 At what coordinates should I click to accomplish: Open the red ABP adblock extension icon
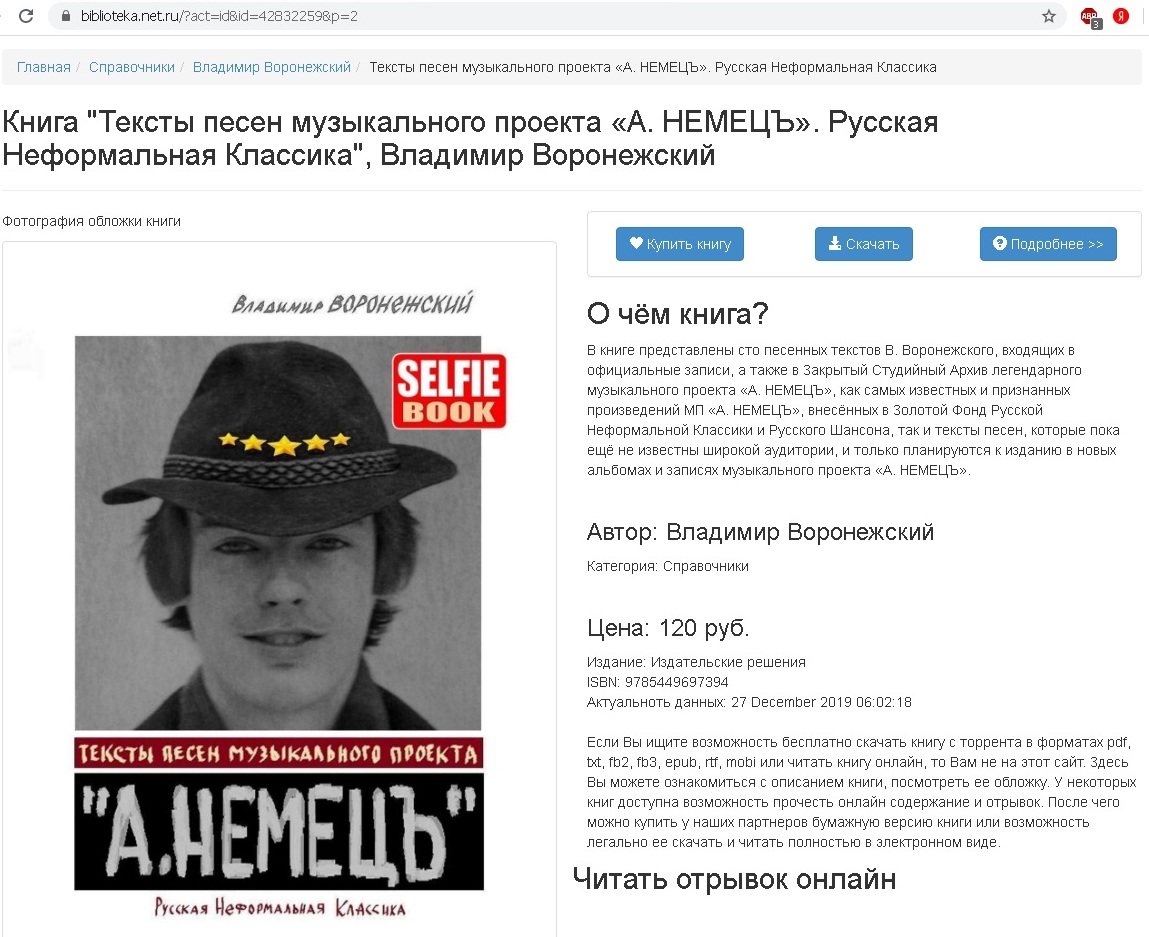(1090, 17)
